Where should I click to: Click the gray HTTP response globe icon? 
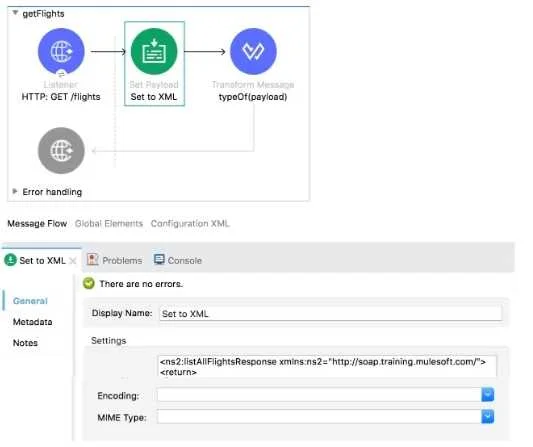[x=61, y=151]
